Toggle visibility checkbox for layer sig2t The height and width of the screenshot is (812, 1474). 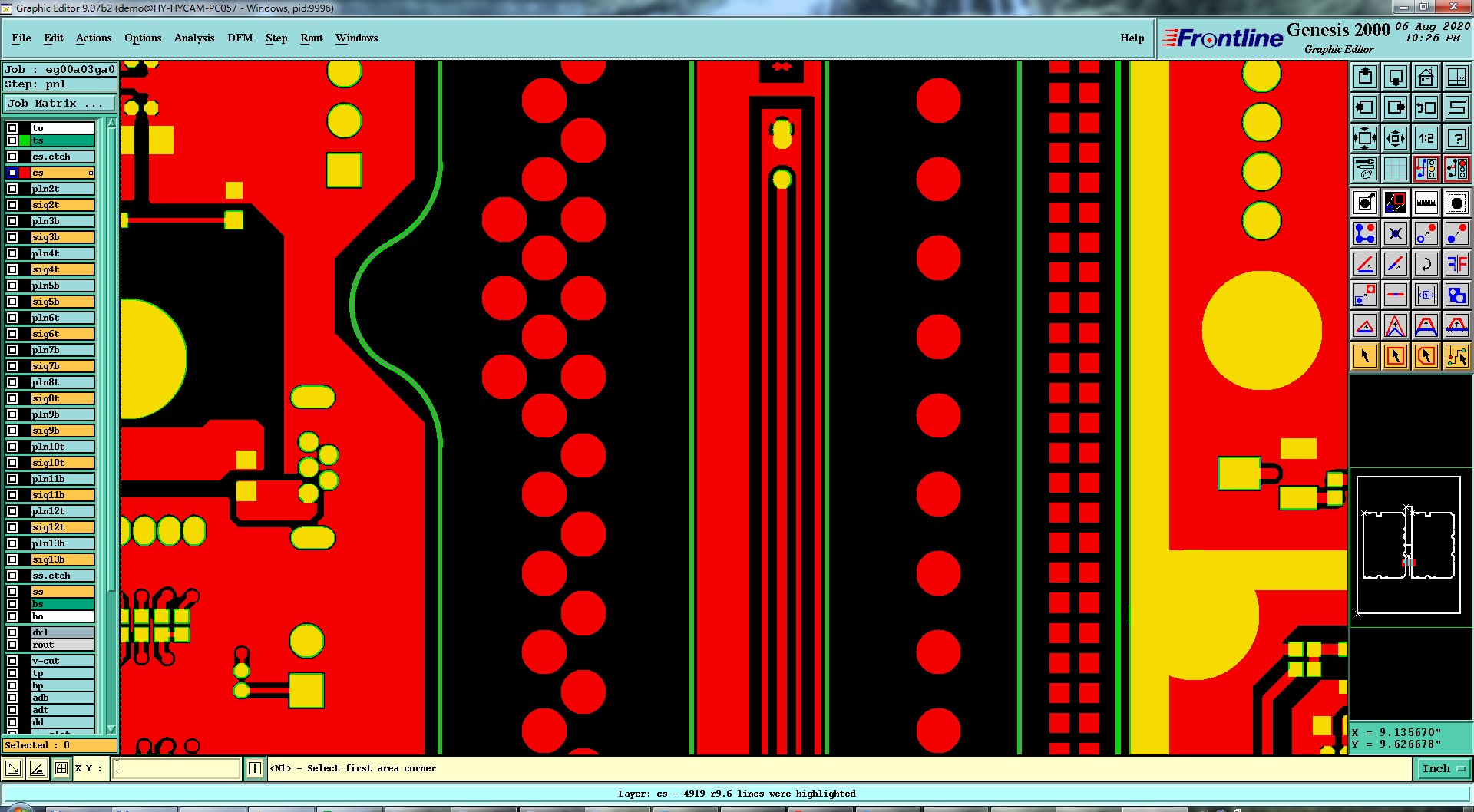[12, 205]
